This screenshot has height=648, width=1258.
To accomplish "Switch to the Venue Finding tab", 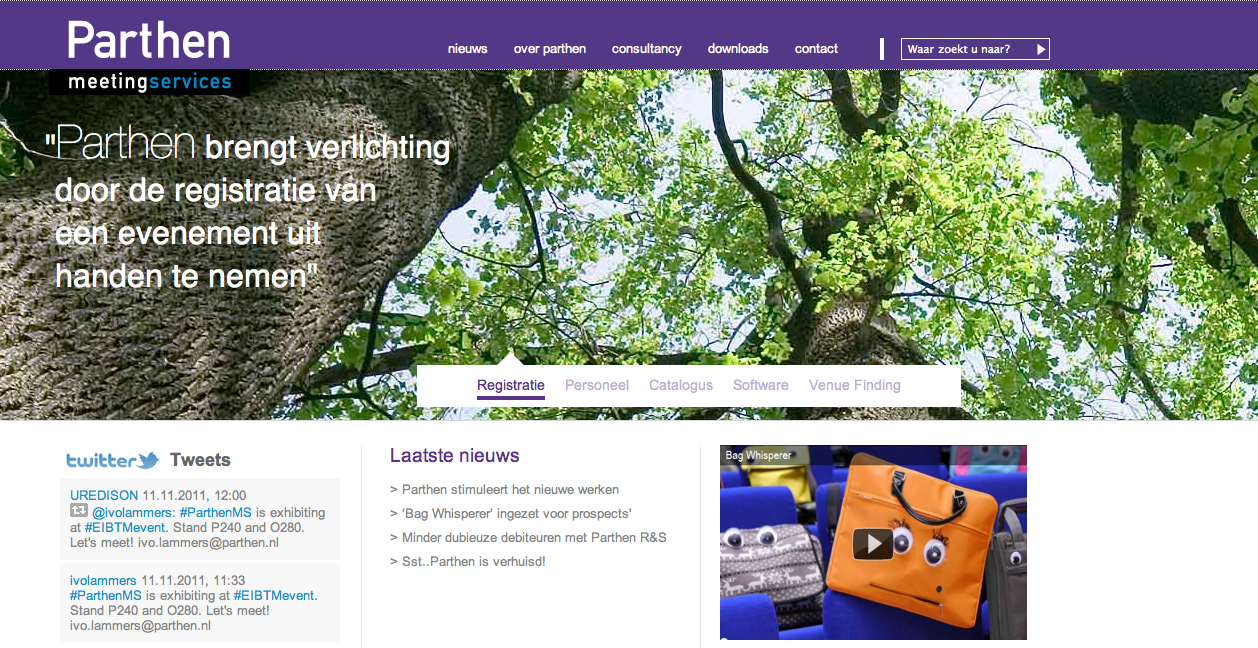I will 855,385.
